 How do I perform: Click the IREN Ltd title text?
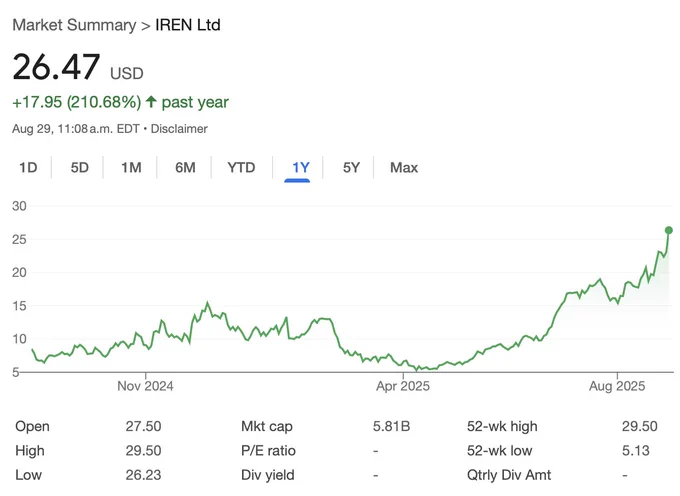point(188,24)
